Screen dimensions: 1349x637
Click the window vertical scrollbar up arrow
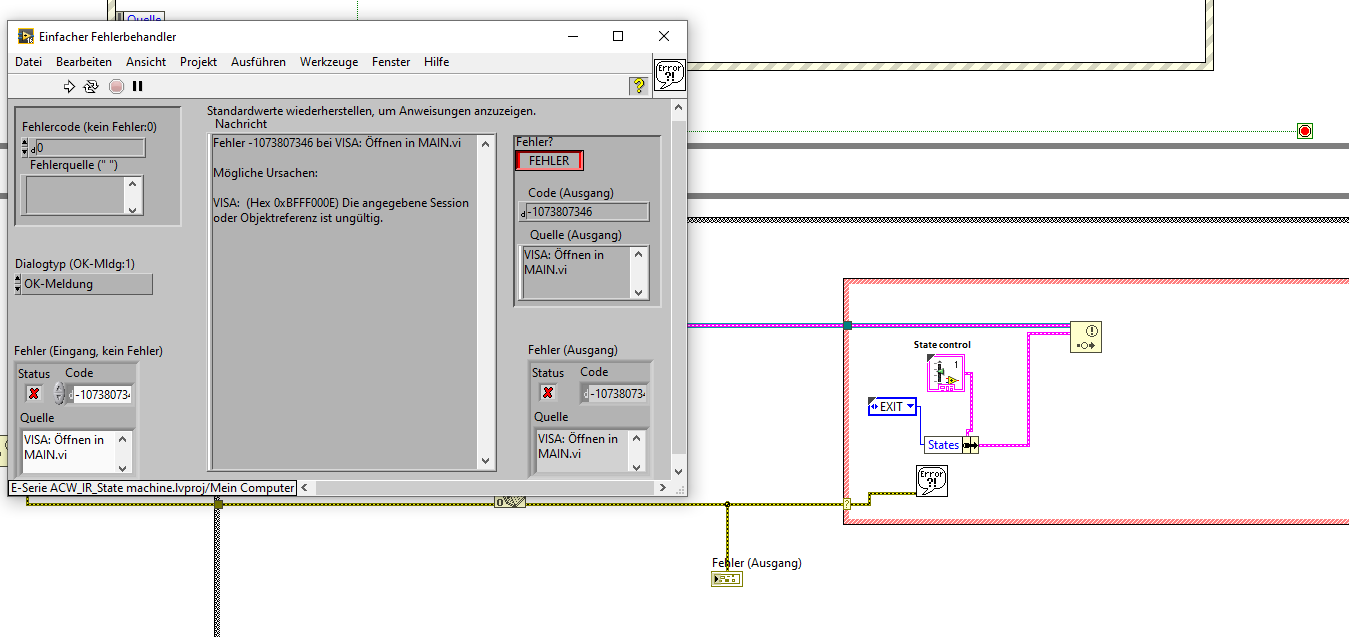tap(679, 106)
